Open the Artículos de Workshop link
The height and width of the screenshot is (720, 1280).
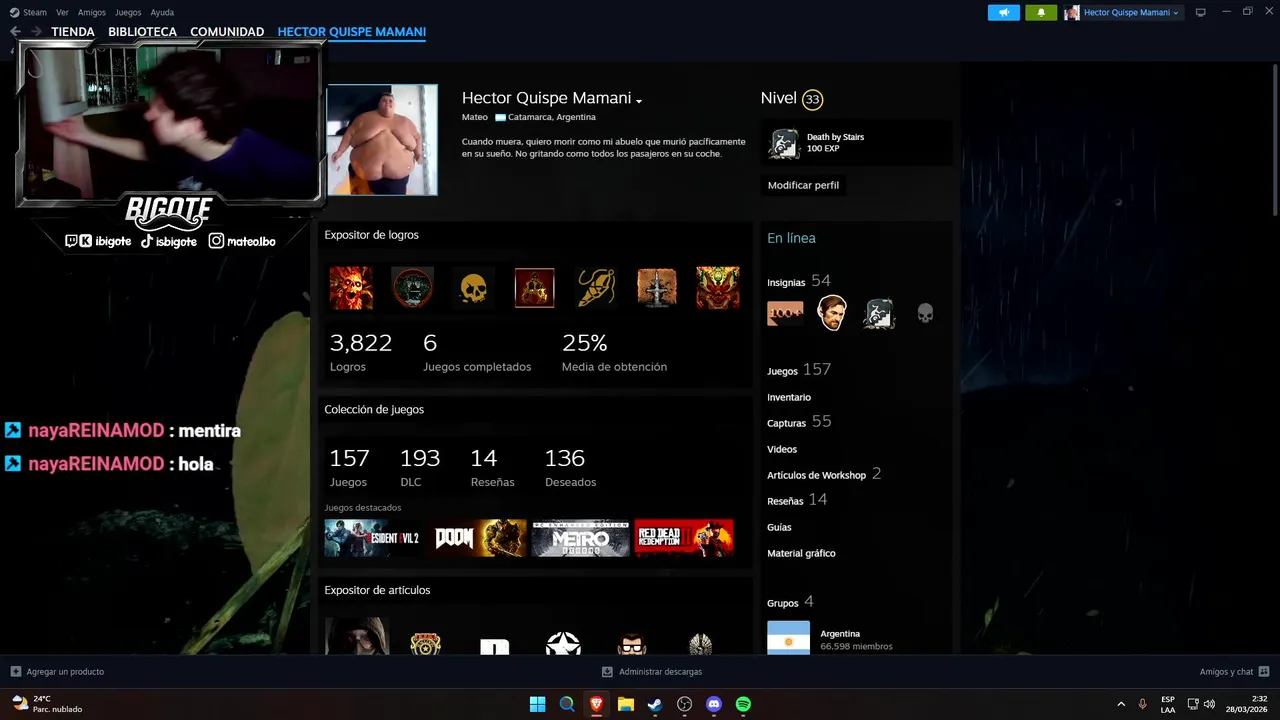point(816,475)
